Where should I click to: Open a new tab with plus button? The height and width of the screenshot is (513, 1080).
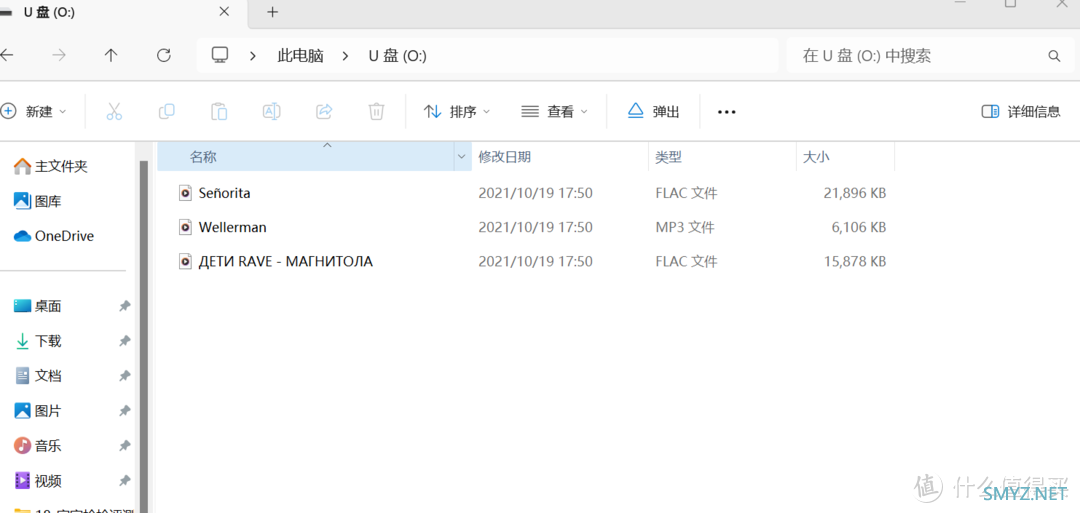tap(273, 12)
